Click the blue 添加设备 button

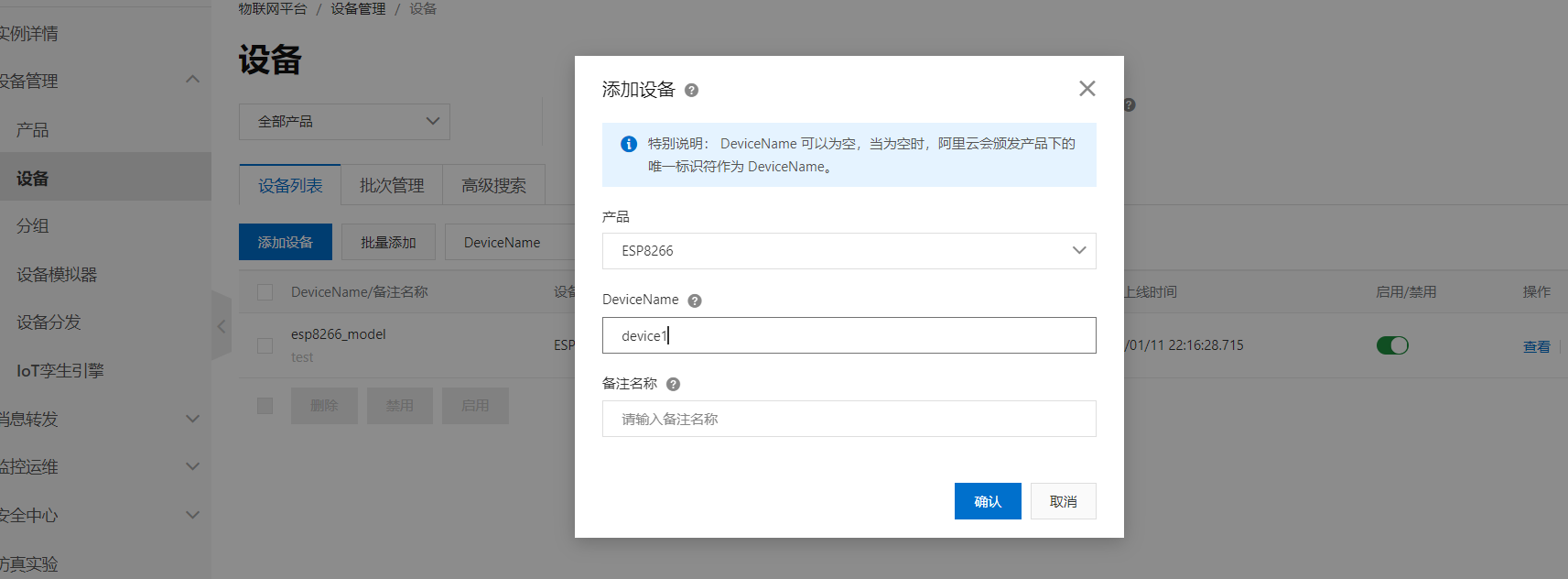(x=286, y=242)
